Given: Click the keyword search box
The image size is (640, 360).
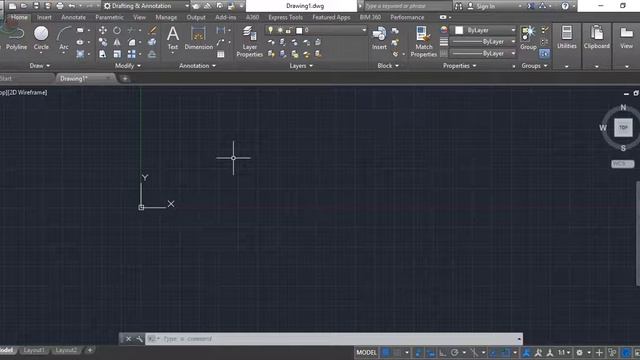Looking at the screenshot, I should [x=408, y=6].
